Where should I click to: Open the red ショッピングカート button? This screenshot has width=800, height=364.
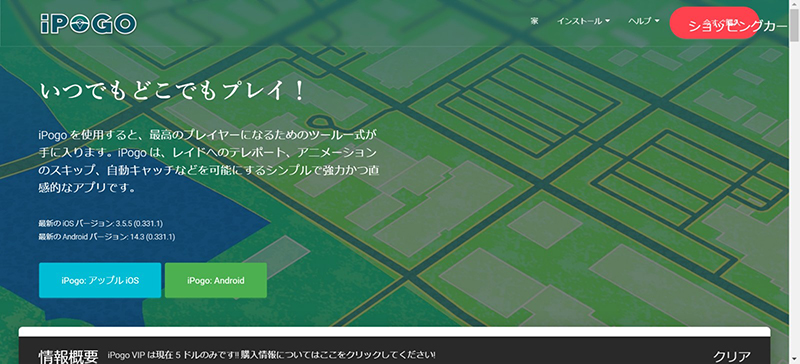[714, 23]
